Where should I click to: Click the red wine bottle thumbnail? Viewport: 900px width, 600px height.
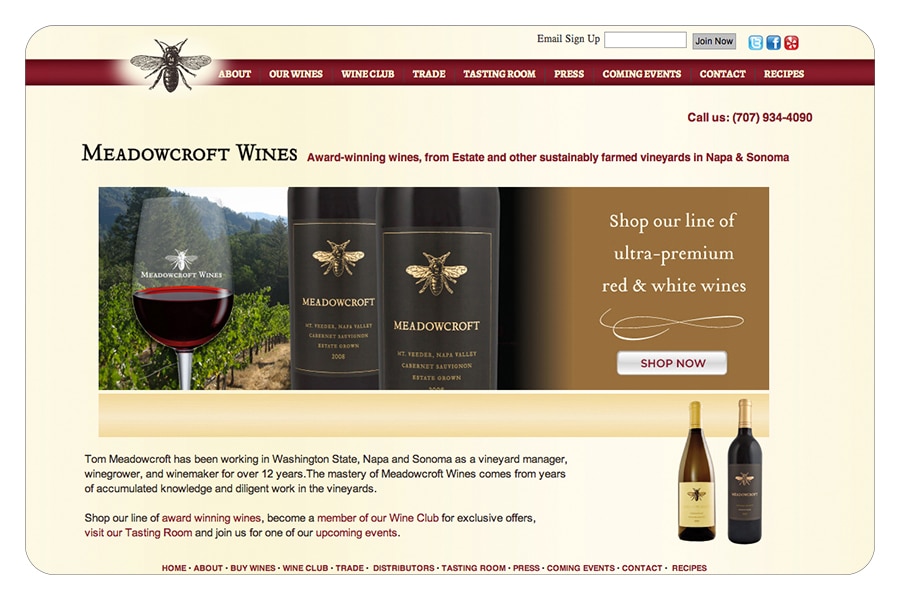click(x=744, y=471)
